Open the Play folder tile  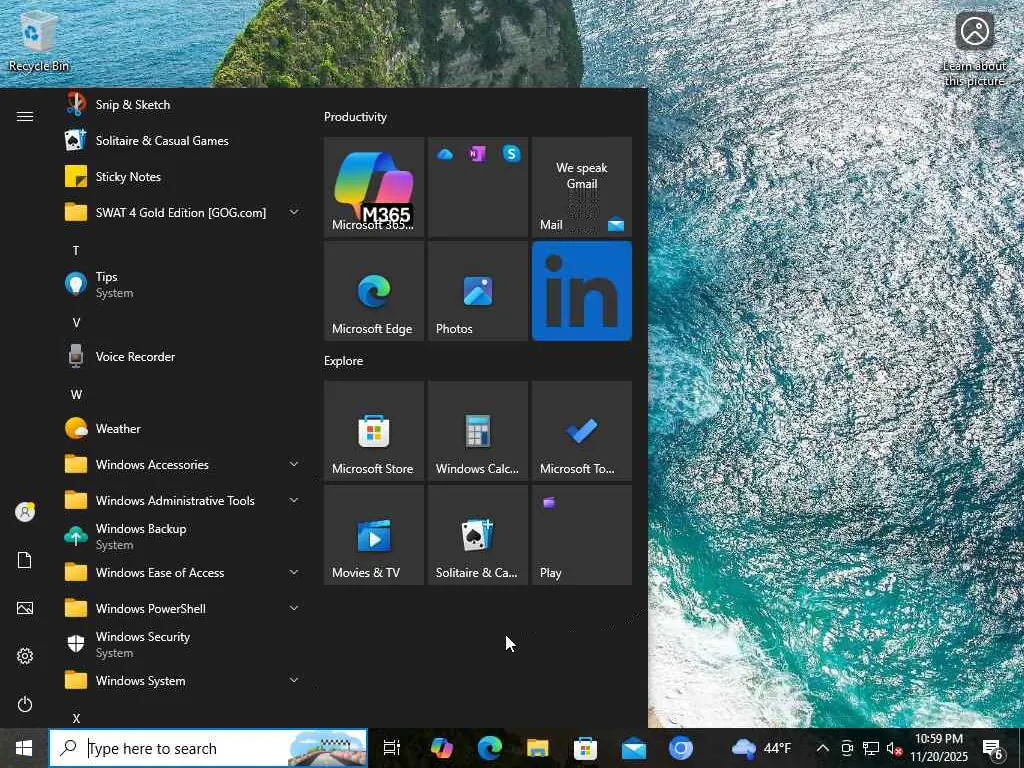(x=582, y=535)
